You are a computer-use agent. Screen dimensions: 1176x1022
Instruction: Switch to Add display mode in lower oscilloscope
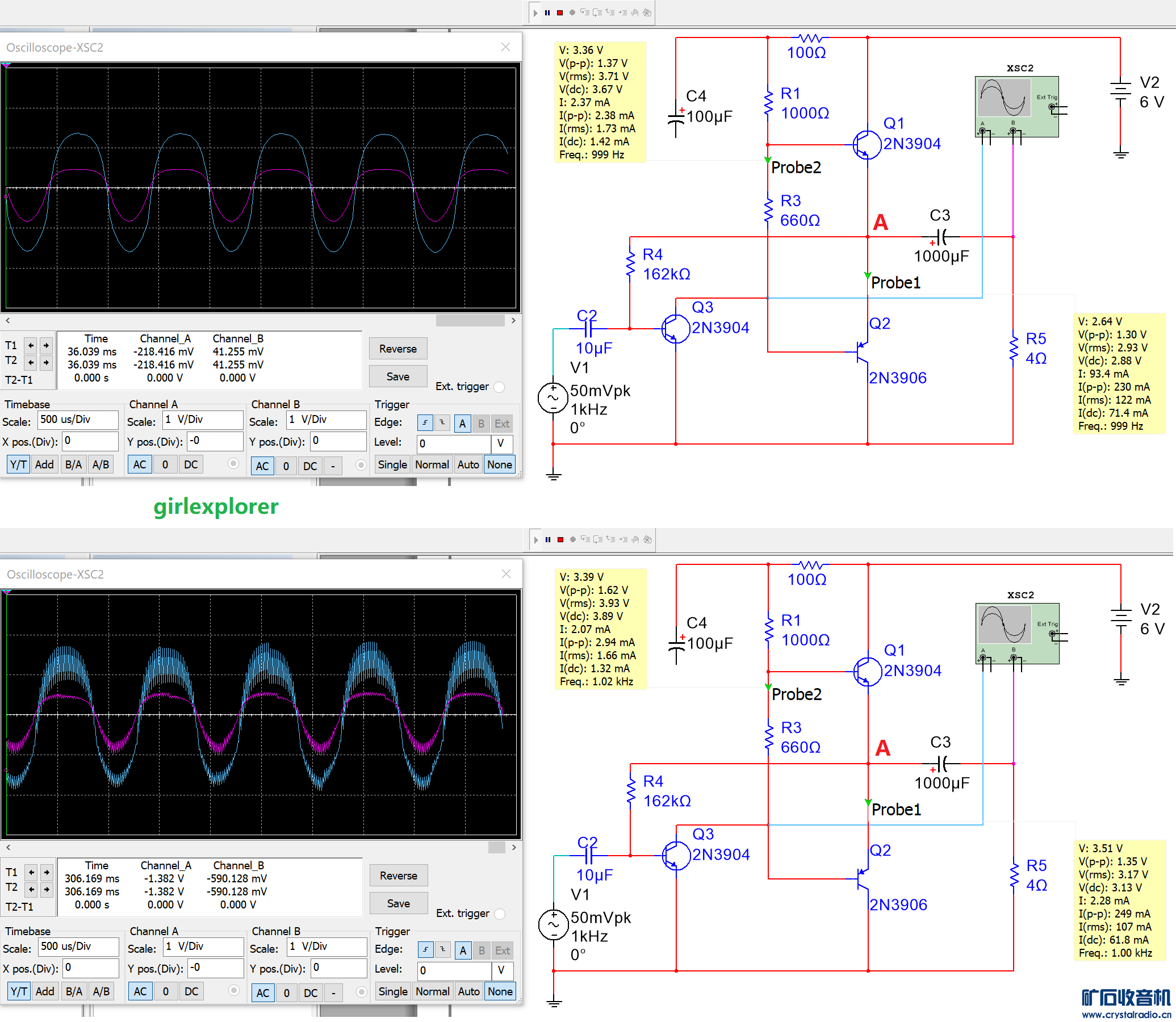pyautogui.click(x=45, y=991)
